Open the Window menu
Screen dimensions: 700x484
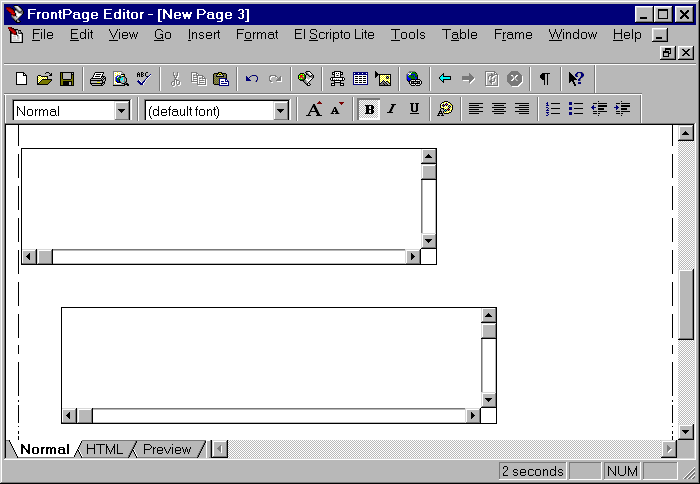tap(573, 34)
